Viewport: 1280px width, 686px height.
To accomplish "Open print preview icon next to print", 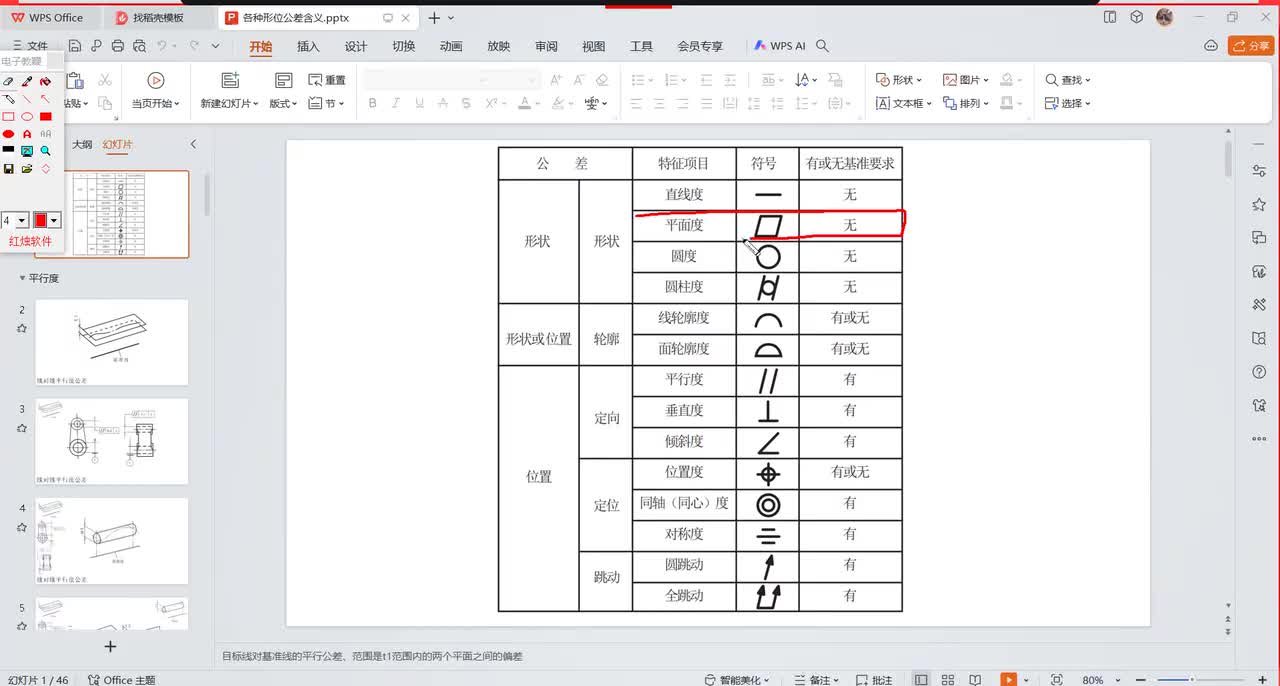I will 139,46.
